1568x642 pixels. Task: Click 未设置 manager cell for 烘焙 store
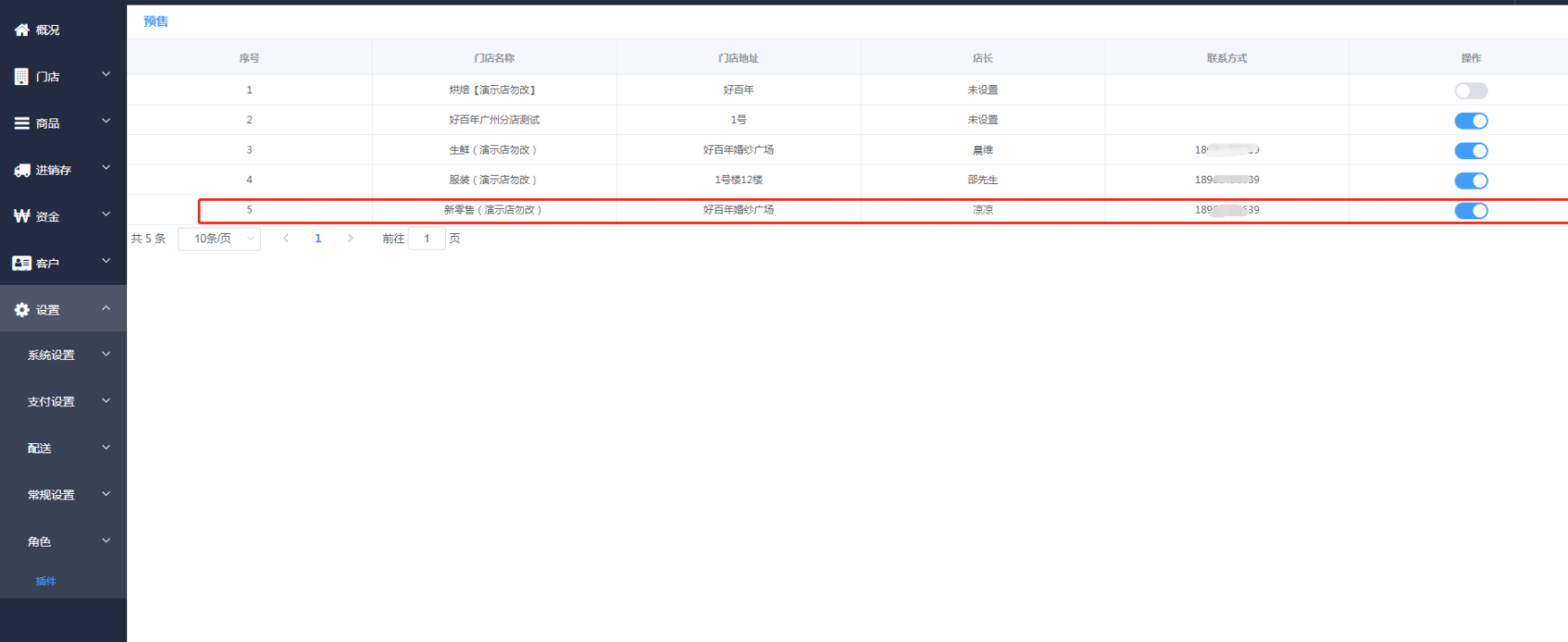[983, 90]
